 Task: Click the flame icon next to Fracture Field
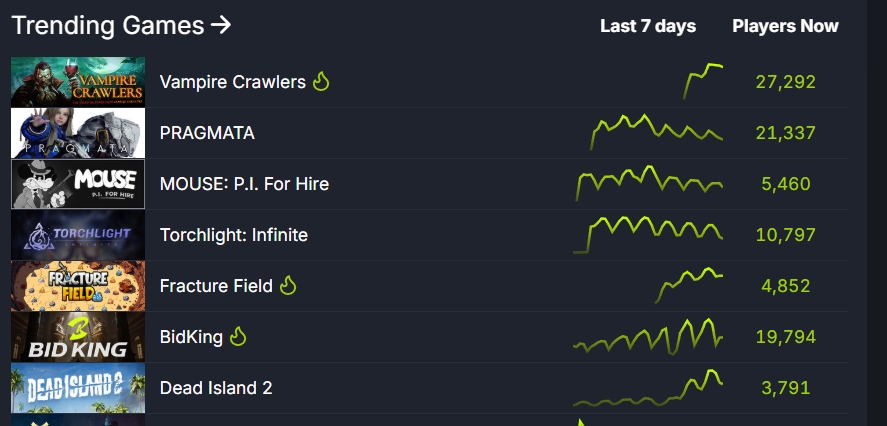tap(288, 286)
